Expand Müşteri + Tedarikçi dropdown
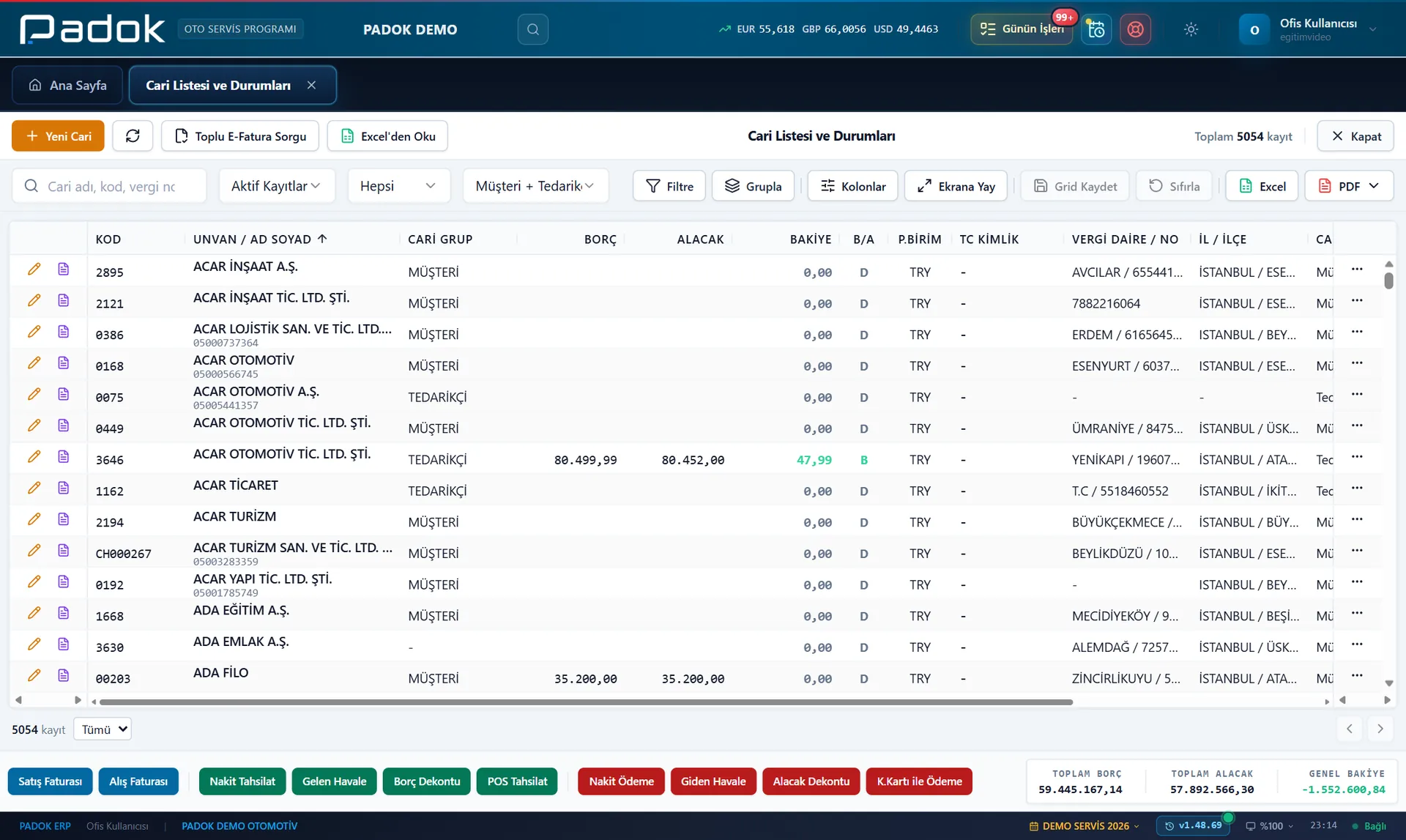This screenshot has height=840, width=1406. [535, 186]
